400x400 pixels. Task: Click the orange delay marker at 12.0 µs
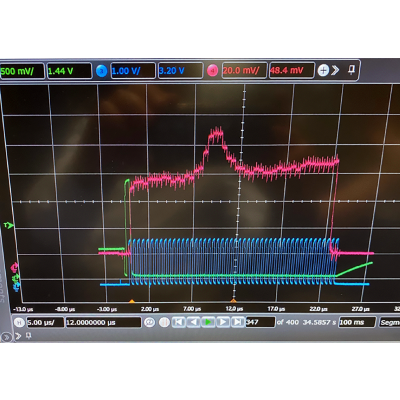click(x=235, y=301)
